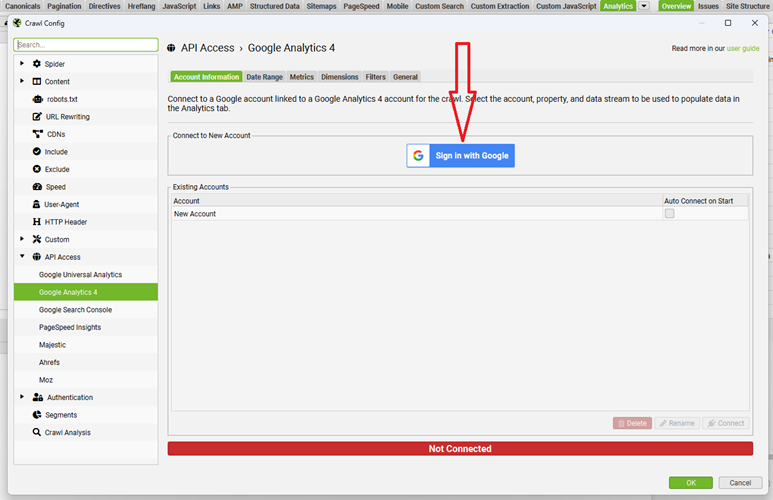This screenshot has width=773, height=500.
Task: Click the Crawl Analysis magnifier icon
Action: [x=36, y=432]
